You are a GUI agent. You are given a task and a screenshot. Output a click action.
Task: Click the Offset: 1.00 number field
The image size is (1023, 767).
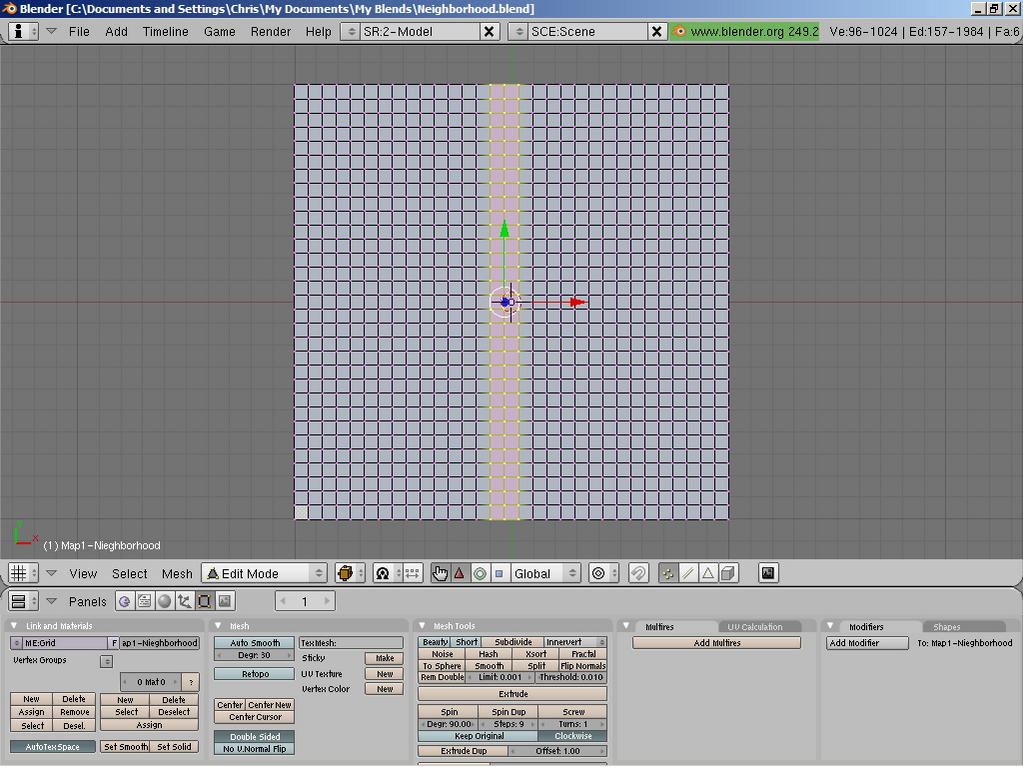557,751
